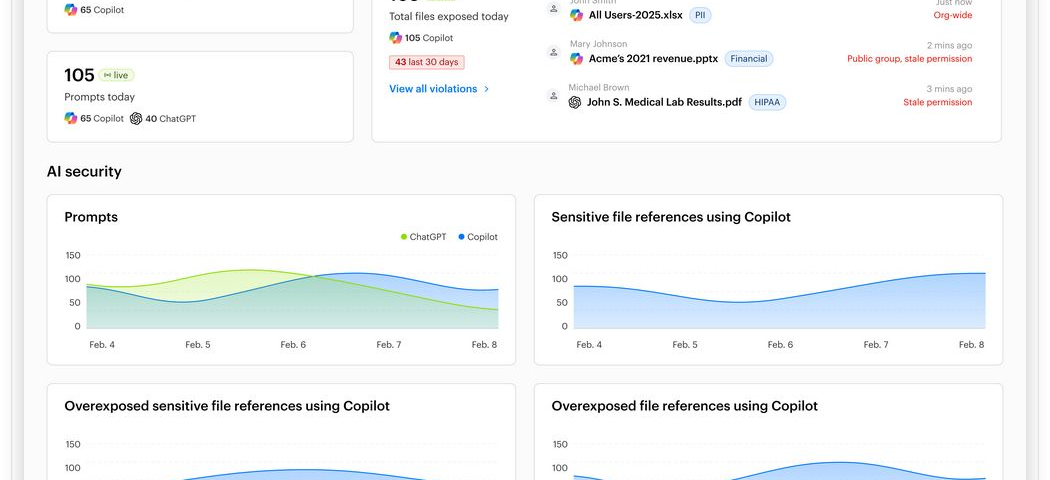
Task: Click Copilot icon before All Users-2025.xlsx
Action: click(x=576, y=15)
